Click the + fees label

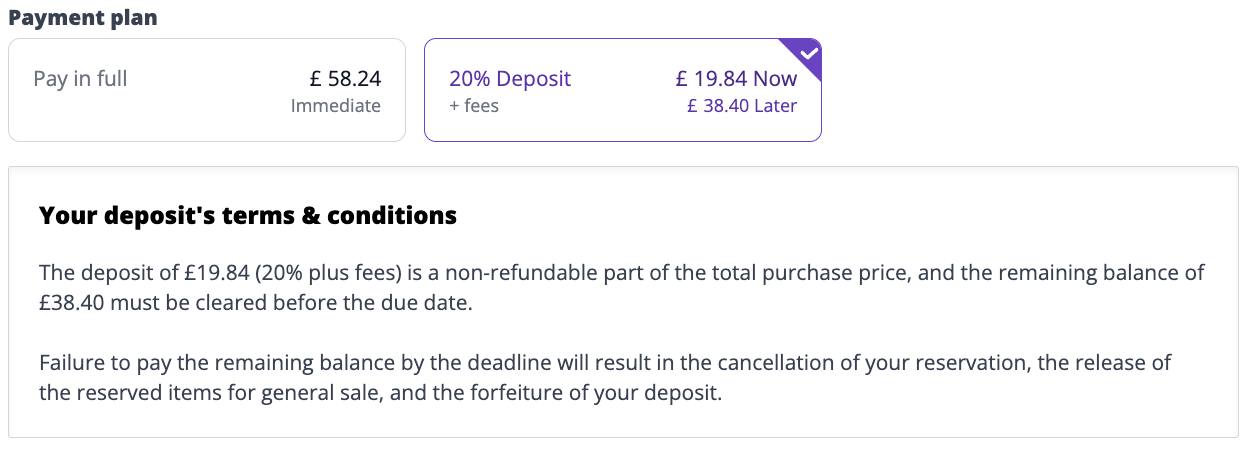coord(474,106)
